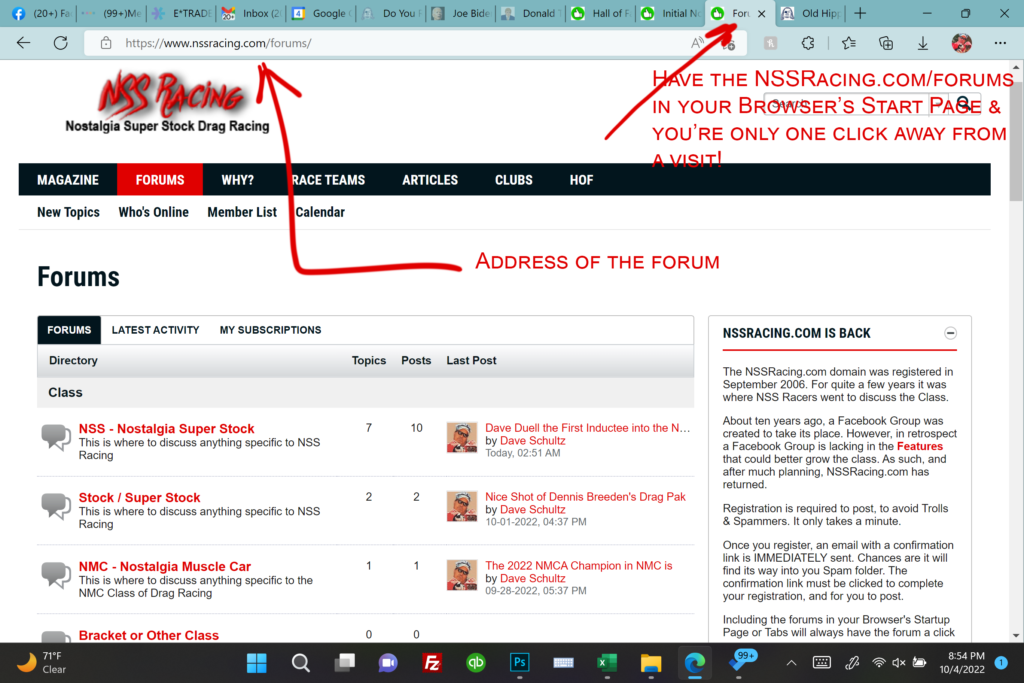Refresh the NSS Racing forums page

(x=61, y=43)
